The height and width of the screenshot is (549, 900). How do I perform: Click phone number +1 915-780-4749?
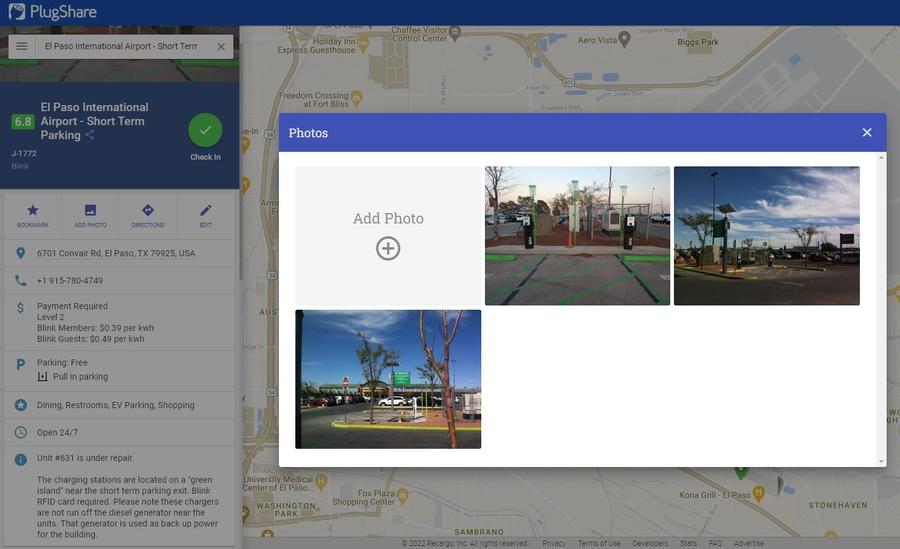[x=70, y=281]
